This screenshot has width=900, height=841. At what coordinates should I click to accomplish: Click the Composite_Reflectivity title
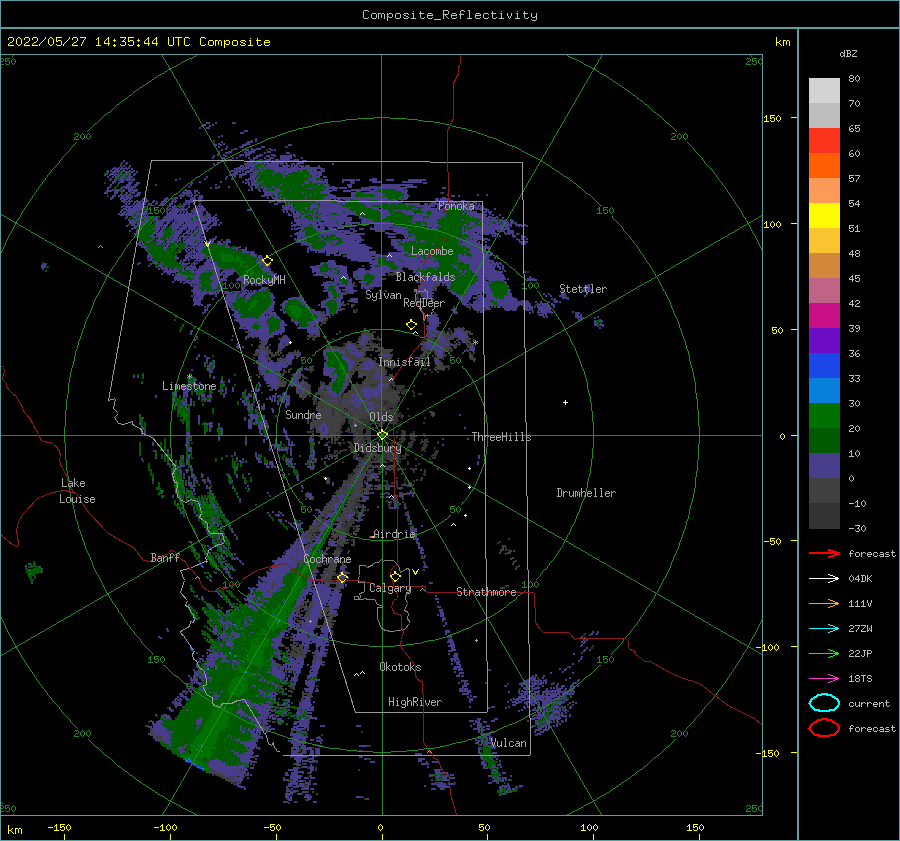coord(449,15)
